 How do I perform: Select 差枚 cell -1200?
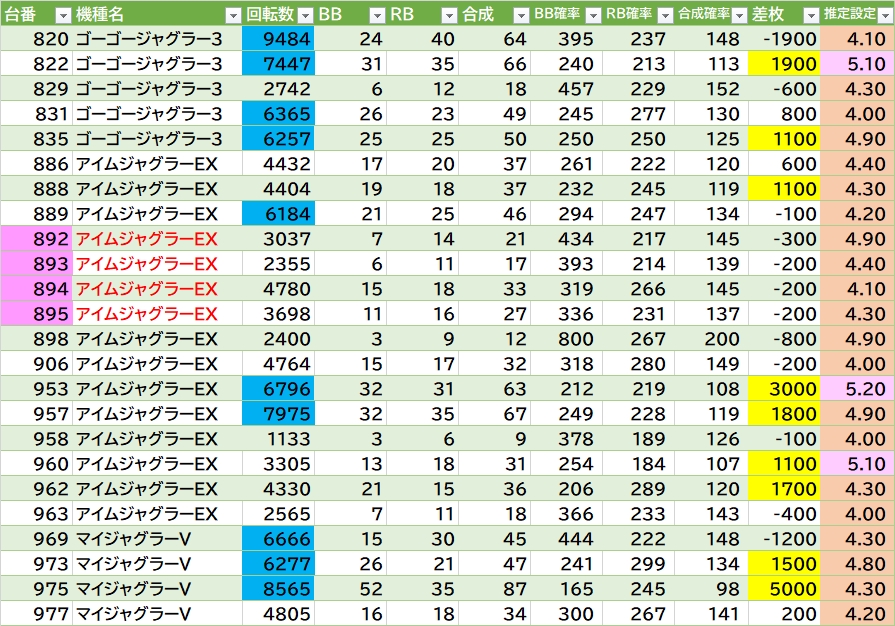(784, 539)
